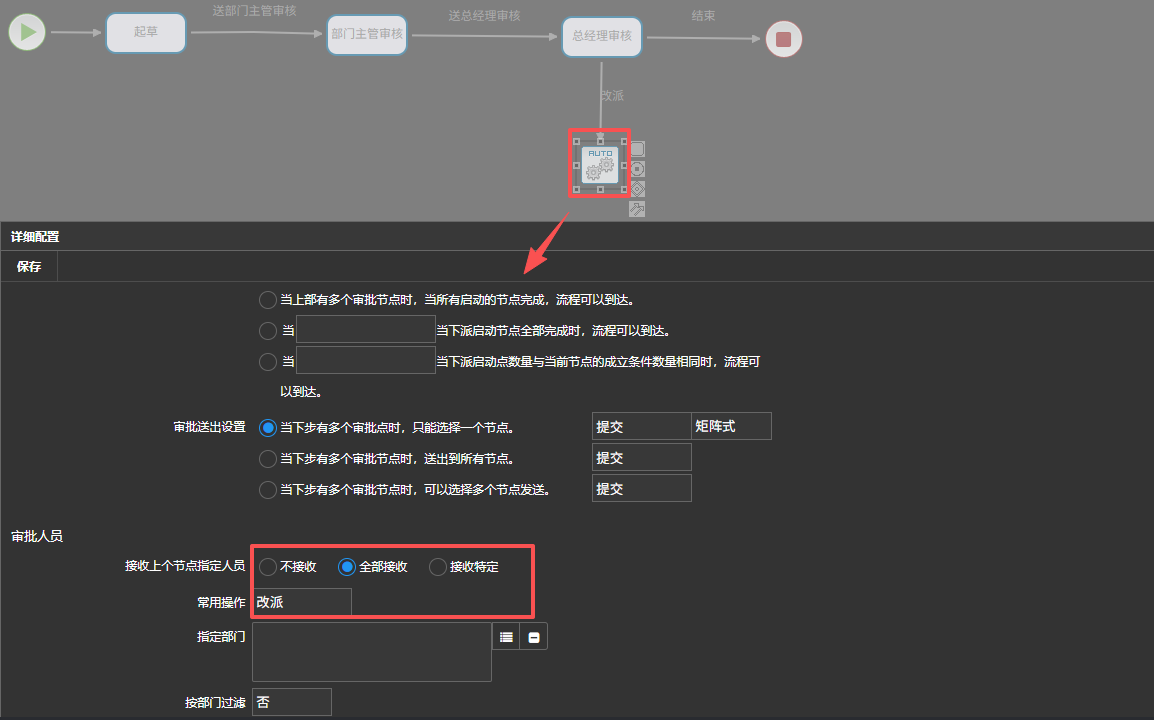Click the connector arrows icon beside AUTO node
The width and height of the screenshot is (1154, 720).
coord(637,208)
